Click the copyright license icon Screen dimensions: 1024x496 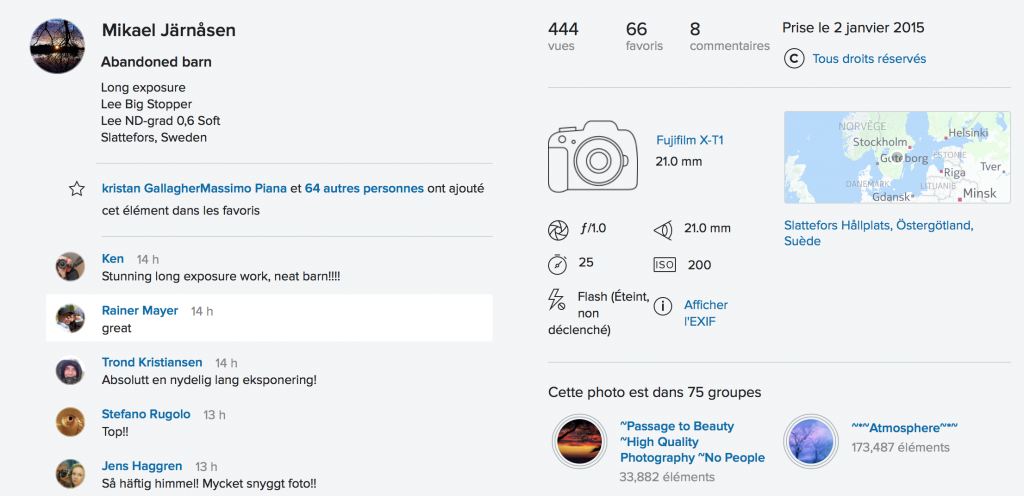(x=794, y=59)
